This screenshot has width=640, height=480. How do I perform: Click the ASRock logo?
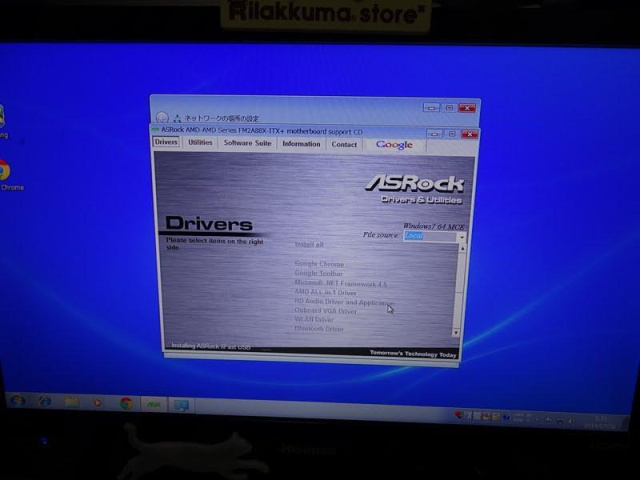pyautogui.click(x=415, y=184)
